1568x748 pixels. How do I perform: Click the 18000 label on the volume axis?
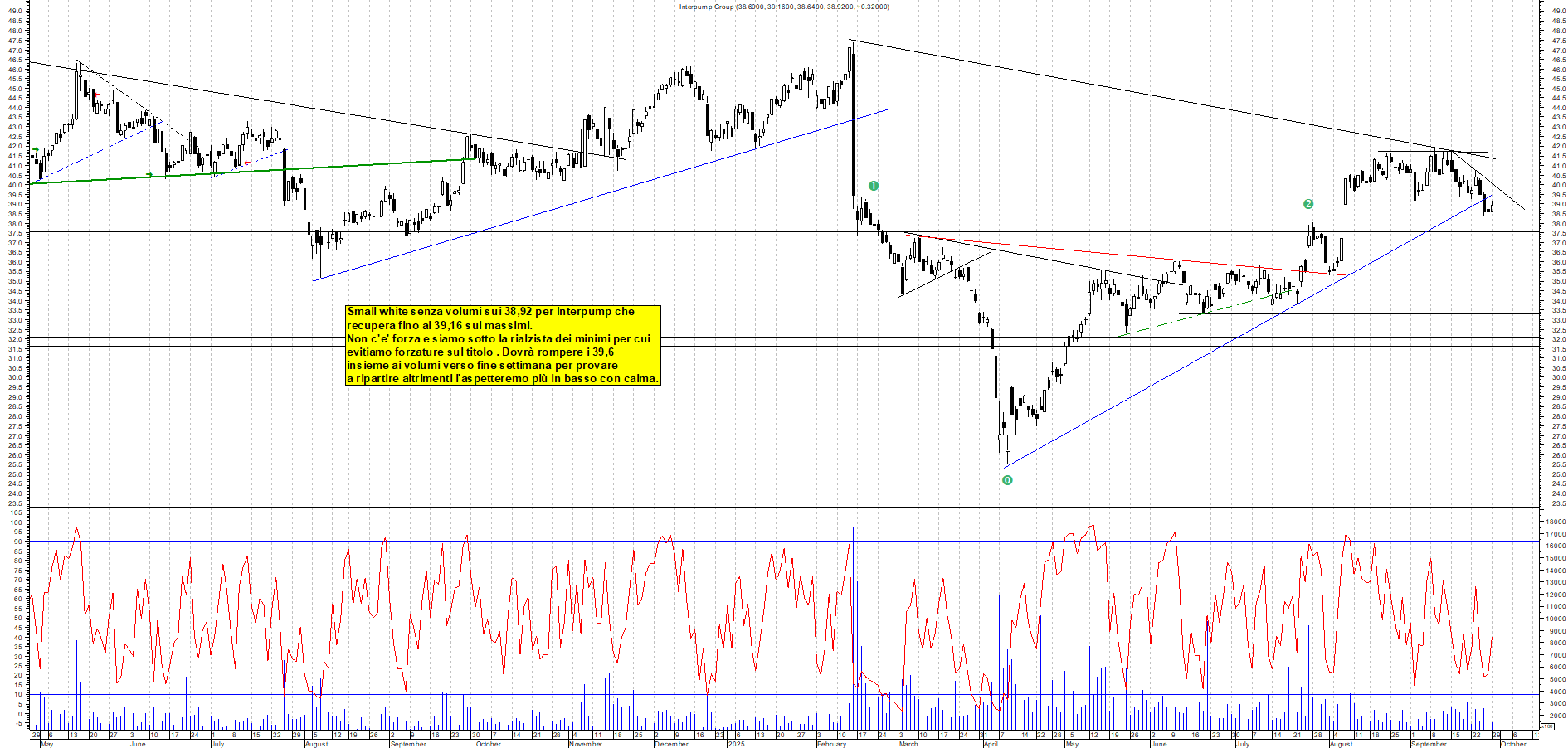point(1556,522)
